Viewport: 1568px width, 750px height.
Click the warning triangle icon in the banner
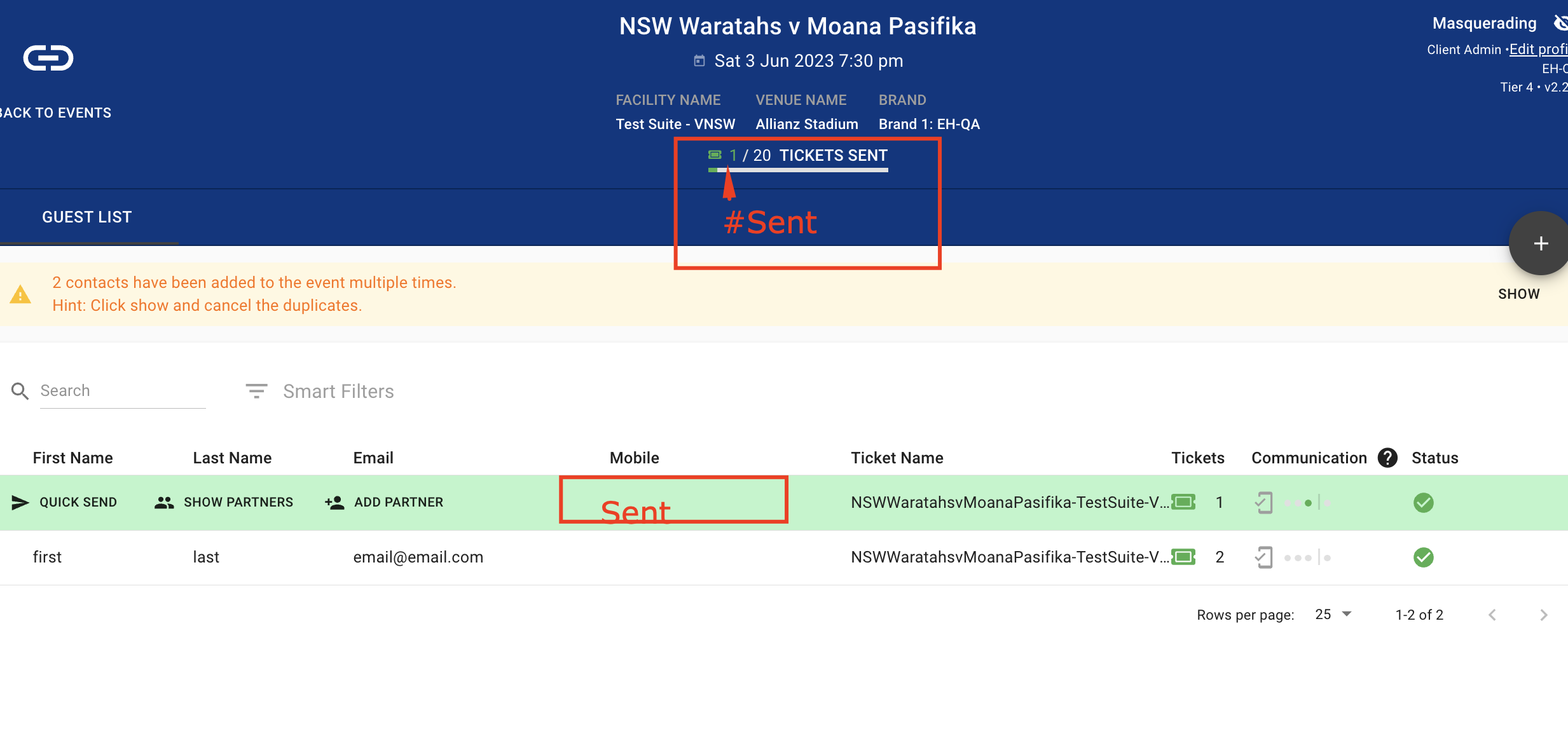click(20, 294)
